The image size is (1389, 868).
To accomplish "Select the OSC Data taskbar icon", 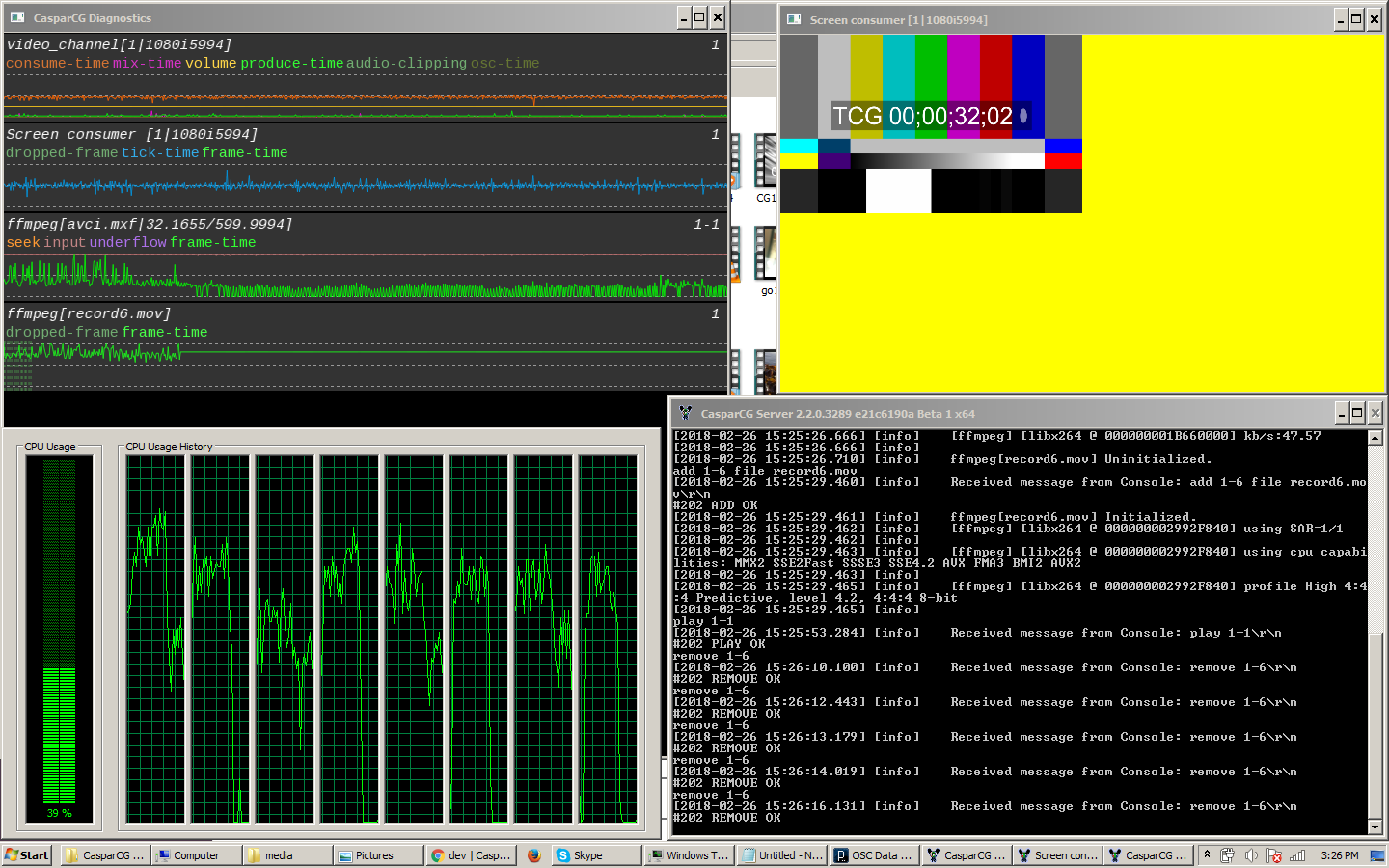I will pyautogui.click(x=873, y=854).
